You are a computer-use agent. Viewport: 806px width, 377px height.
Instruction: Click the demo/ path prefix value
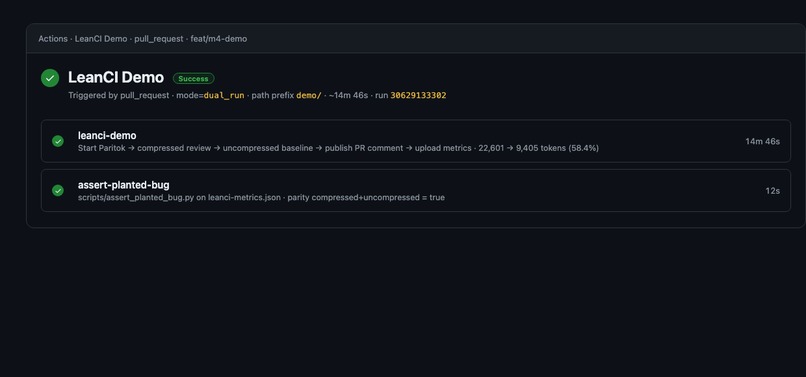tap(308, 96)
